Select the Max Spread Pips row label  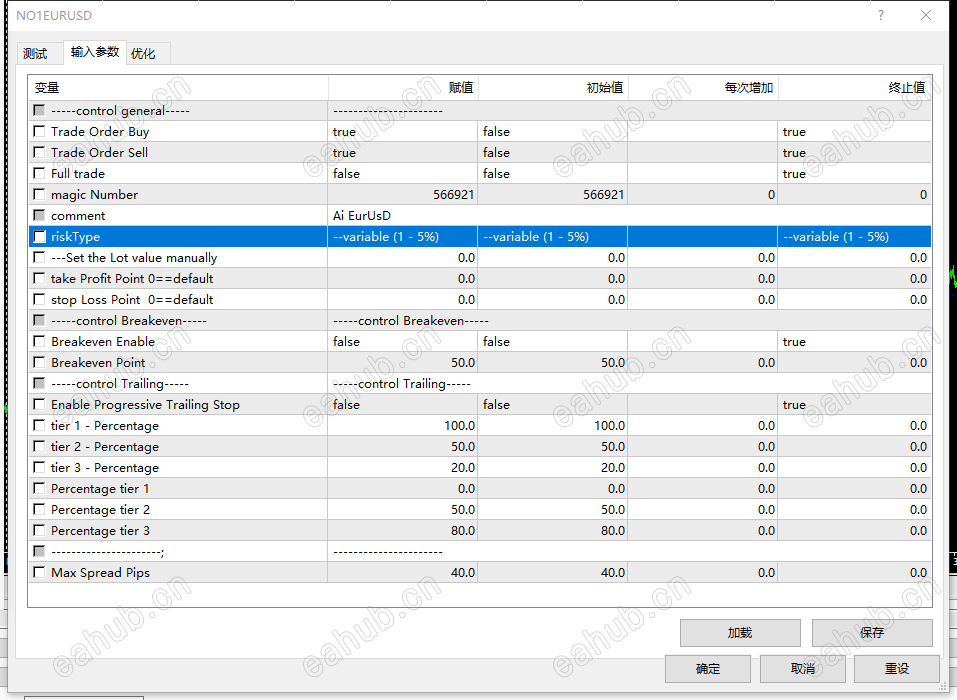point(100,572)
